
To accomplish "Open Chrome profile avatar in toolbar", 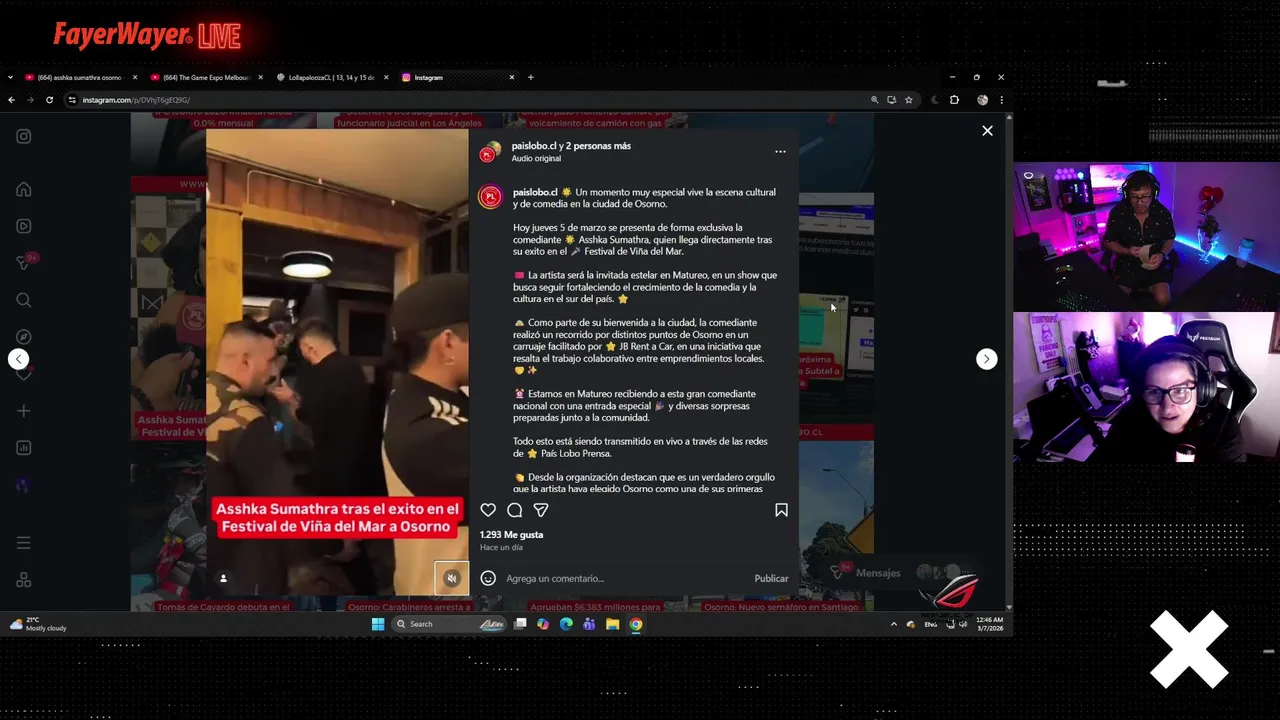I will (982, 100).
